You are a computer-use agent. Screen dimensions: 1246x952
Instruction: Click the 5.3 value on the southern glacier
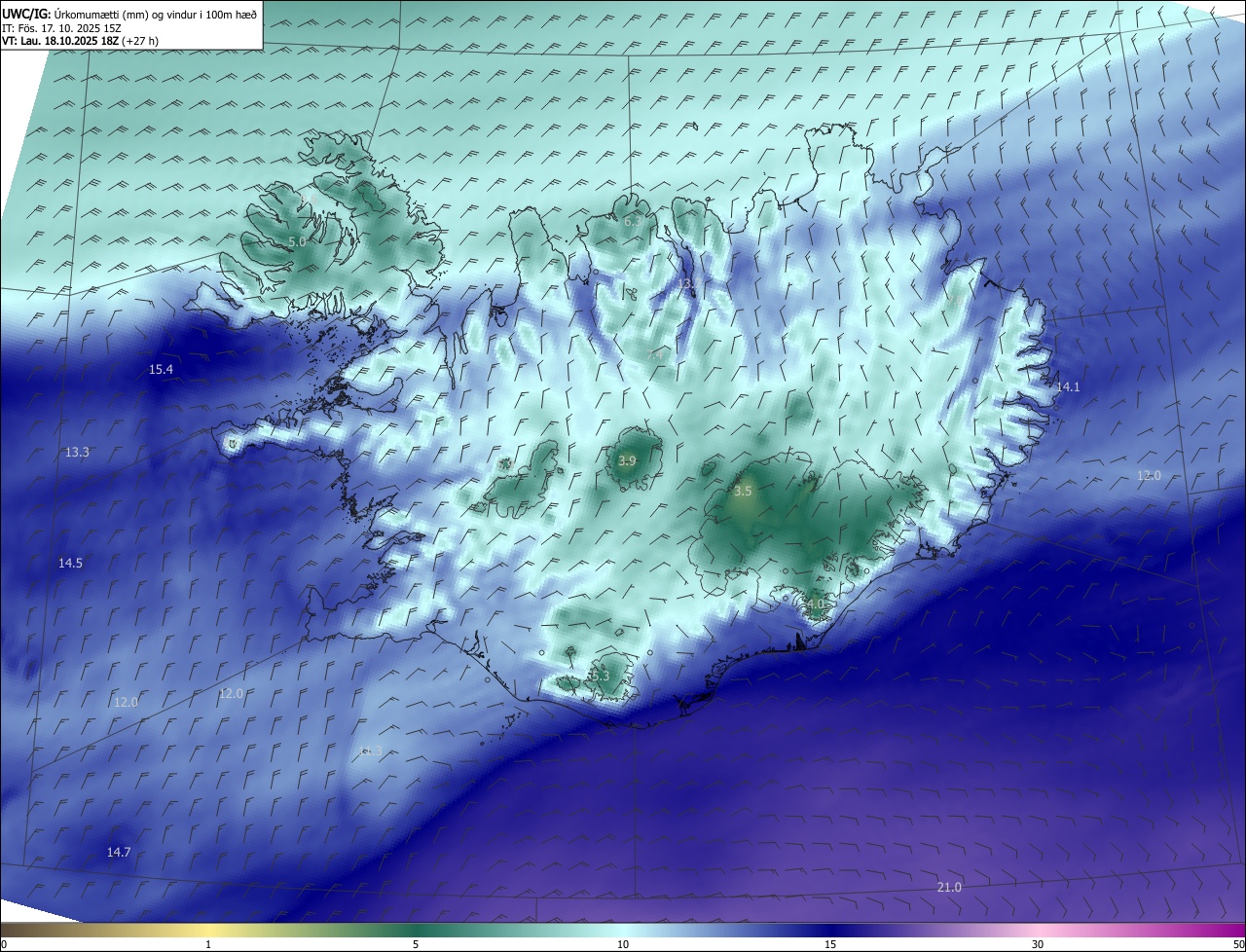(x=600, y=676)
